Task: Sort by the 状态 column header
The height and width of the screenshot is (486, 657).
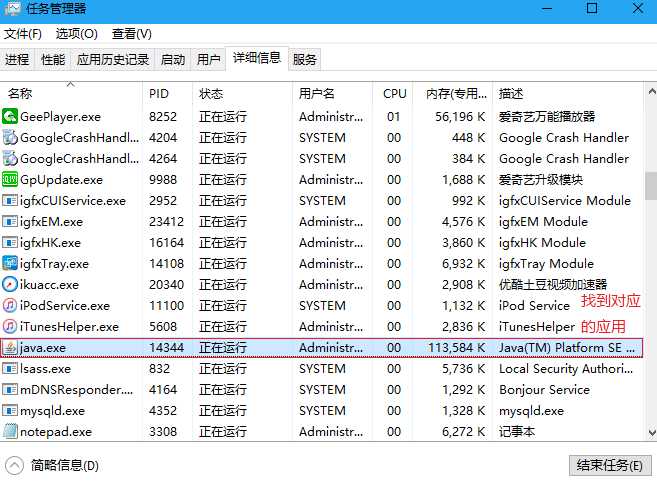Action: click(242, 93)
